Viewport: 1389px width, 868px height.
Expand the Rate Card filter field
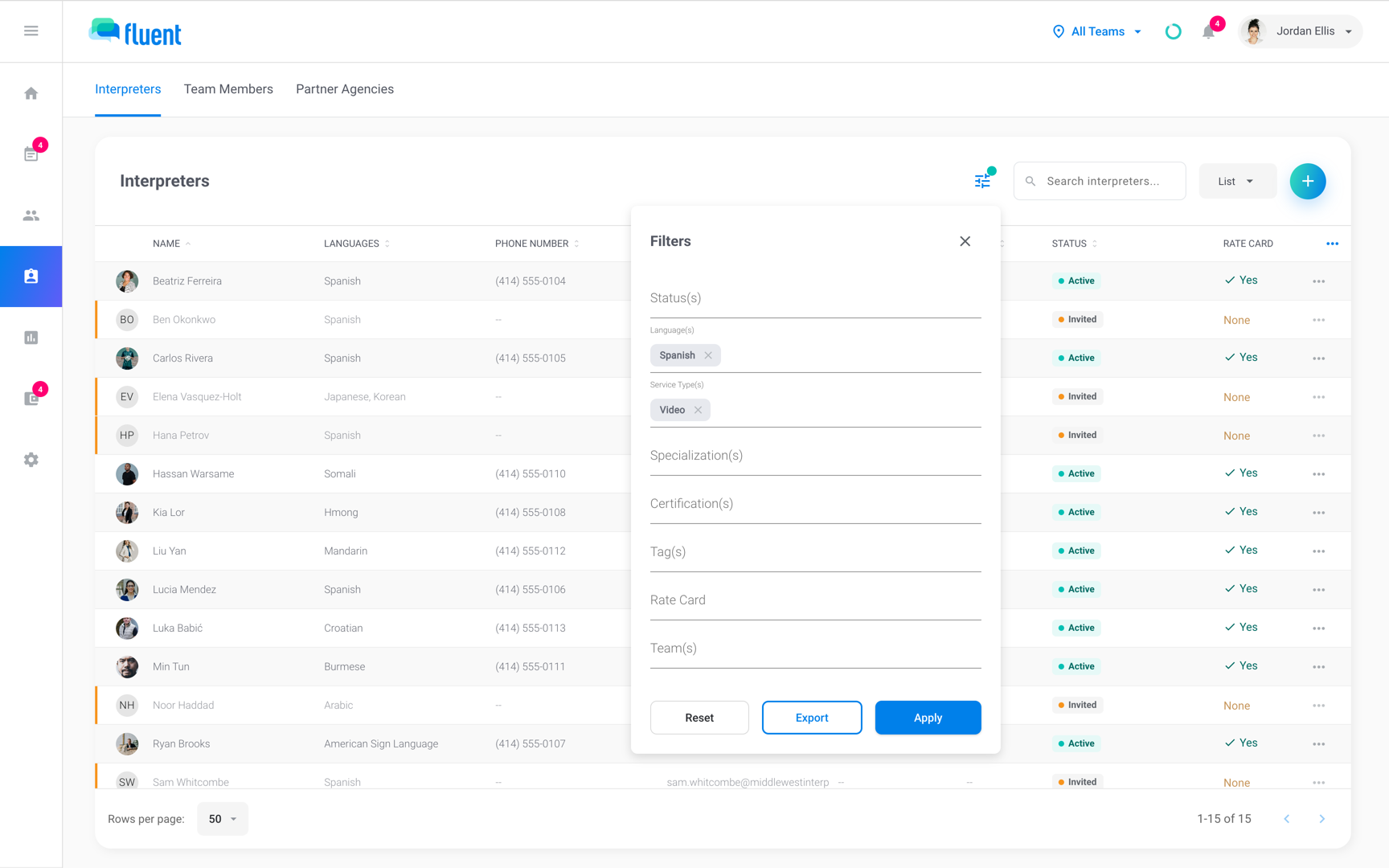pos(815,600)
